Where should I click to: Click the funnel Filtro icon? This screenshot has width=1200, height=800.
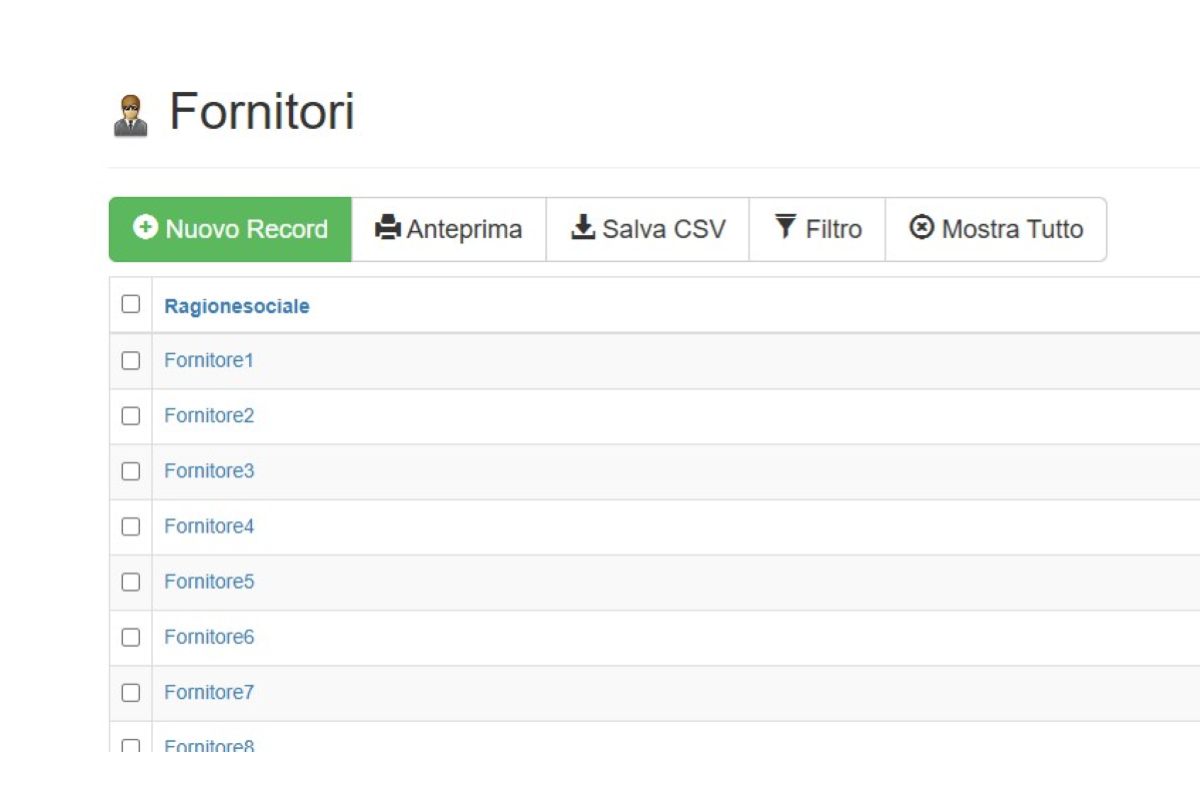tap(786, 227)
